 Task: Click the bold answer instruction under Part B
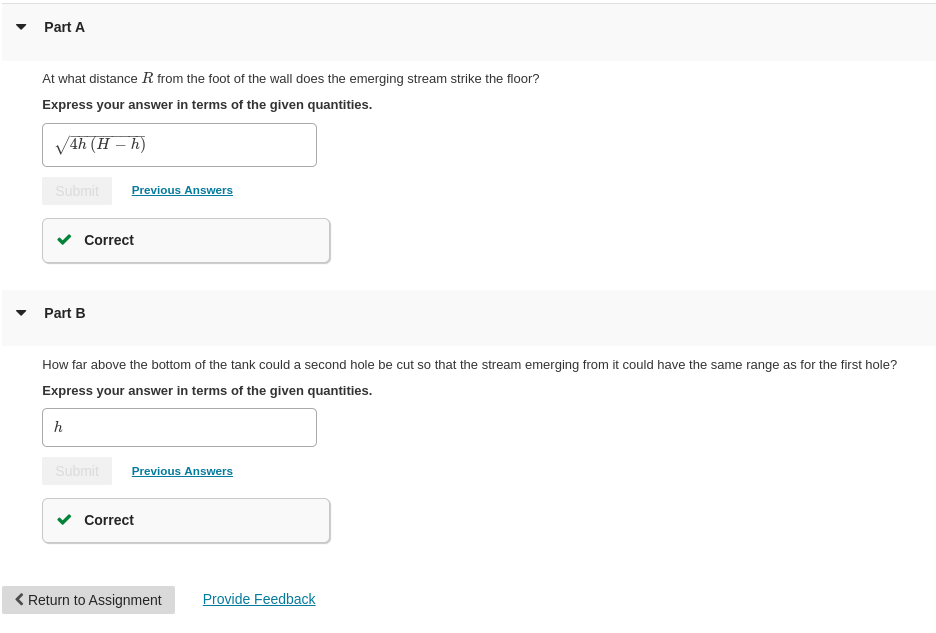click(207, 390)
